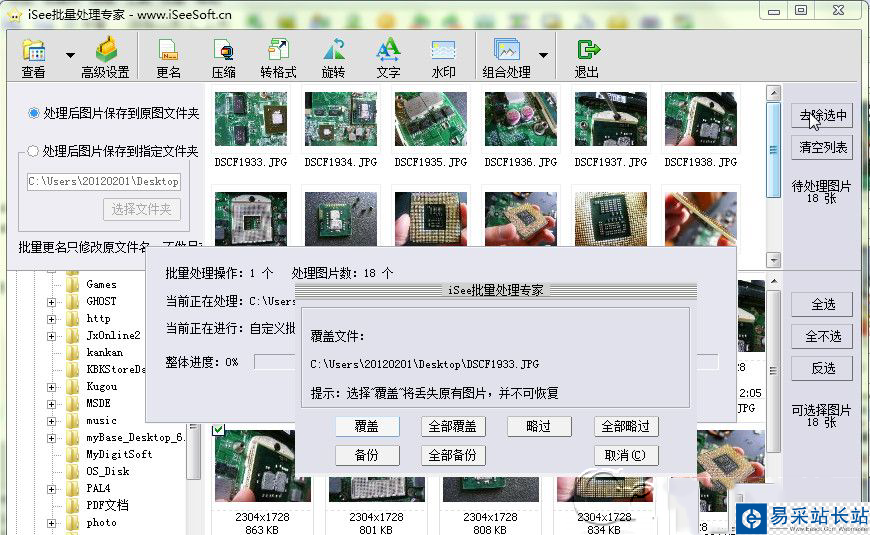
Task: Click 覆盖 overwrite in the dialog
Action: pyautogui.click(x=367, y=426)
